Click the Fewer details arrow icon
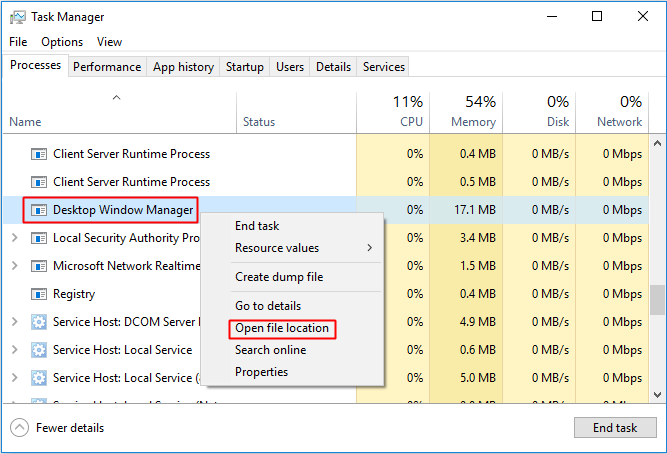Viewport: 667px width, 454px height. (20, 428)
